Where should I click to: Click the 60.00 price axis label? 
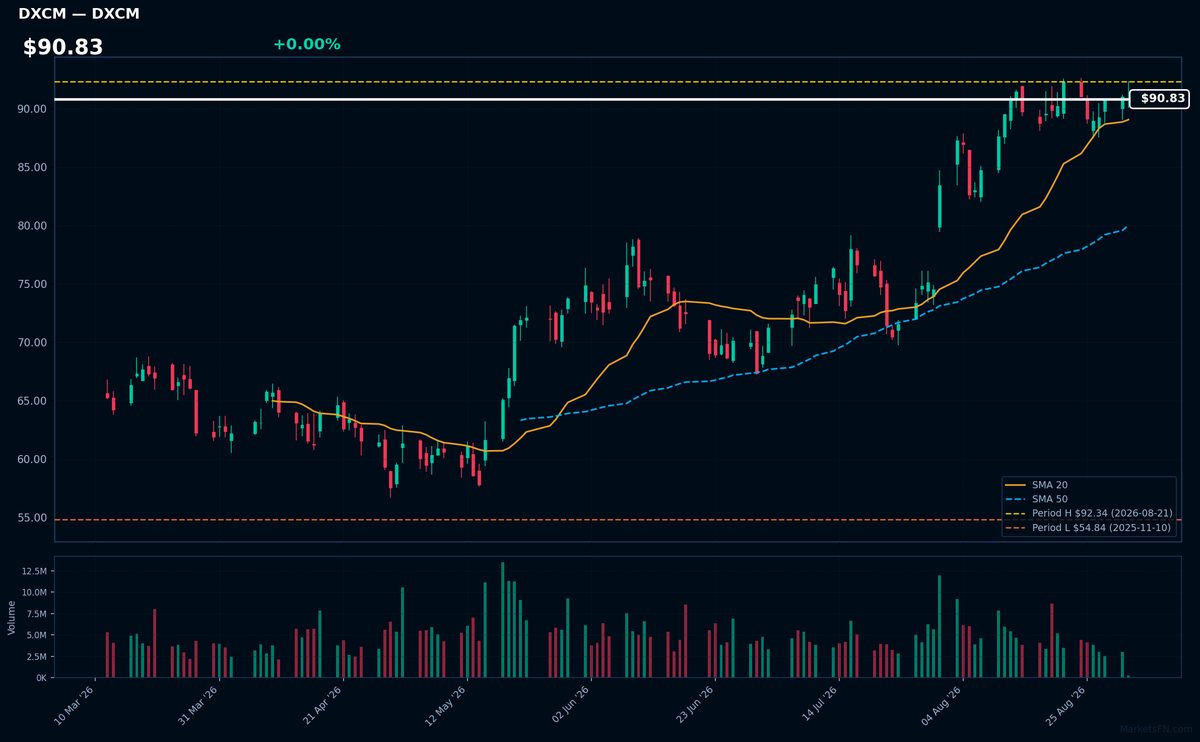point(33,460)
